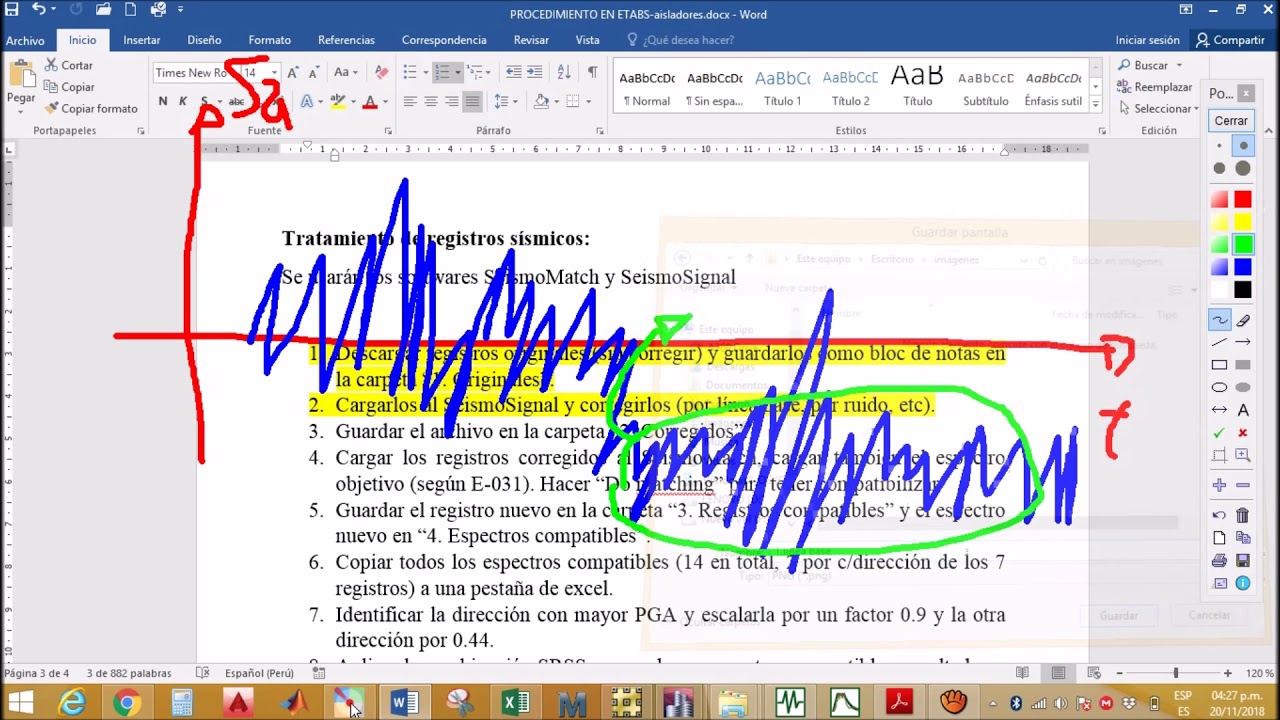Pick the bright red color swatch in palette
The height and width of the screenshot is (720, 1280).
coord(1243,199)
